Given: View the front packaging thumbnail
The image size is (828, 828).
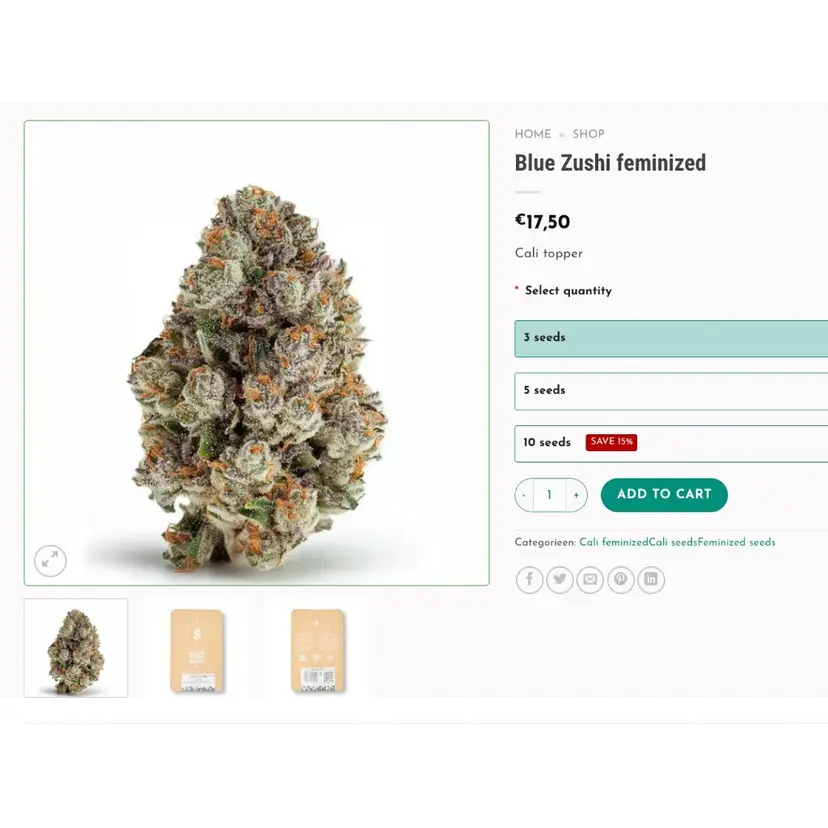Looking at the screenshot, I should (197, 650).
